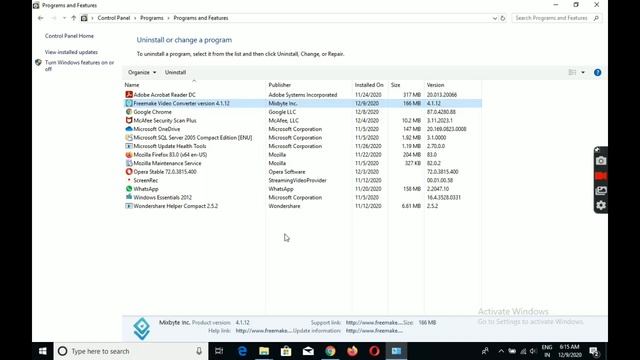Click the Google Chrome program icon
This screenshot has height=360, width=640.
coord(129,112)
